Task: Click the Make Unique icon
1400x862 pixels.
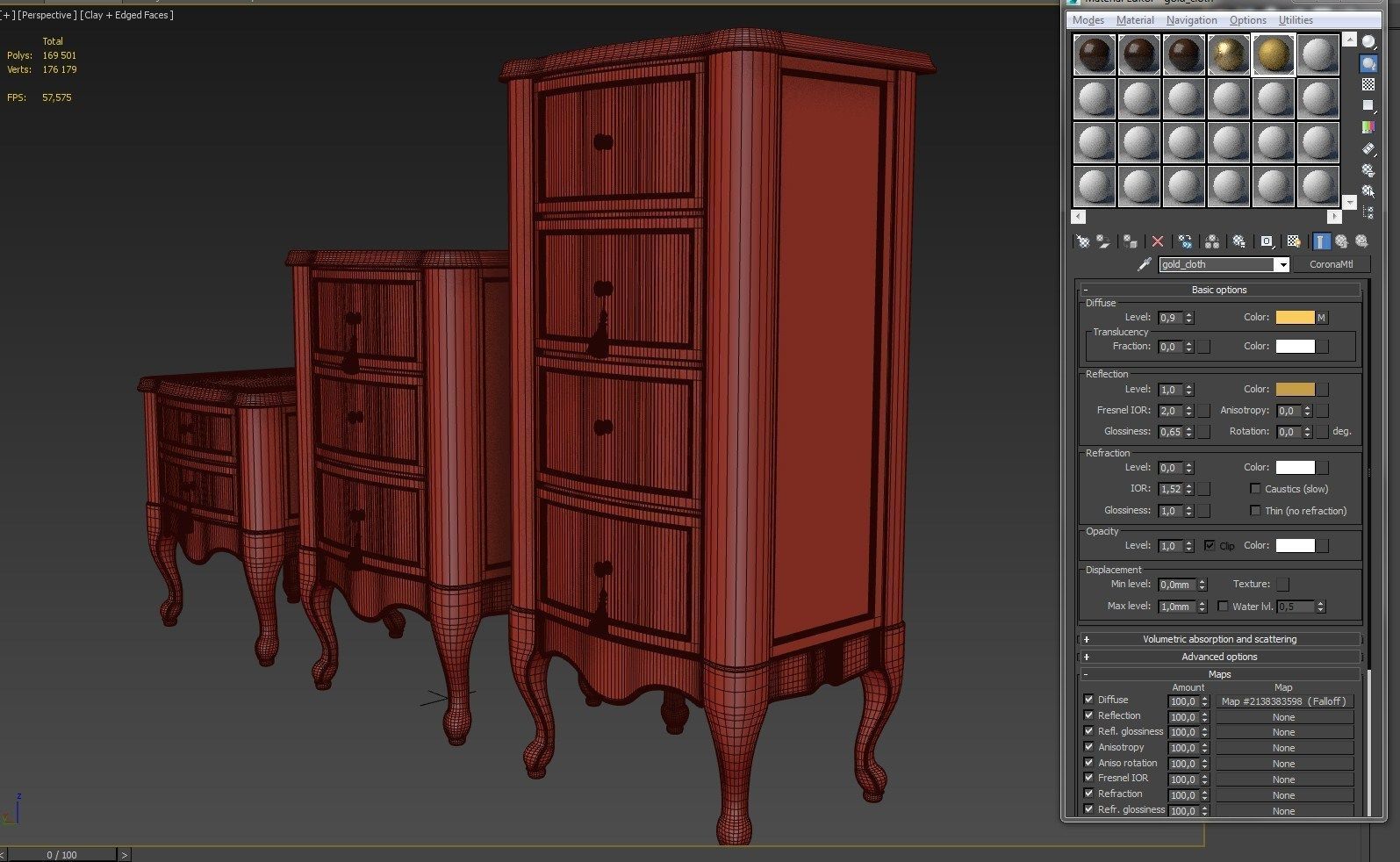Action: 1212,241
